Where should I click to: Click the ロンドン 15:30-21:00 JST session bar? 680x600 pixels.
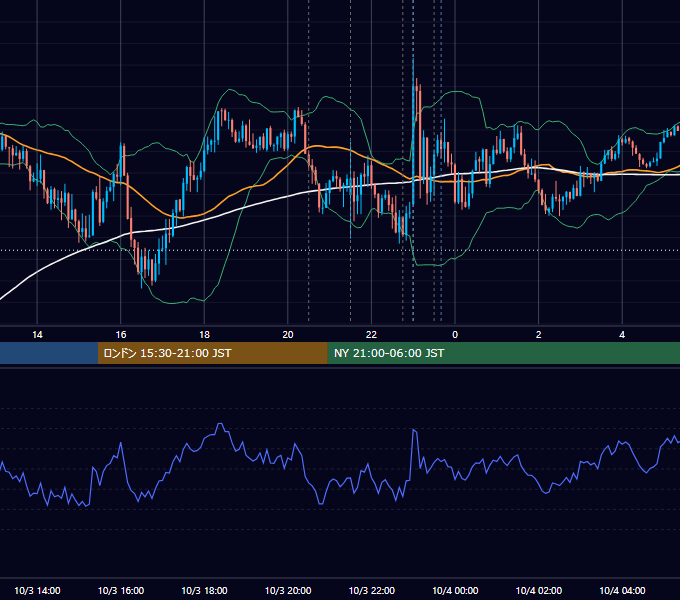click(x=212, y=353)
